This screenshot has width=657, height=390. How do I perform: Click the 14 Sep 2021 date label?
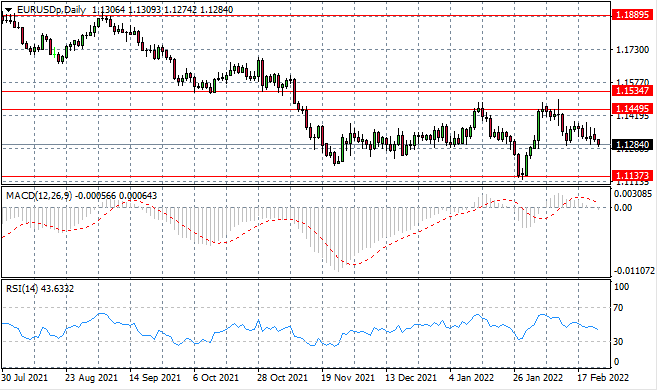pos(155,377)
